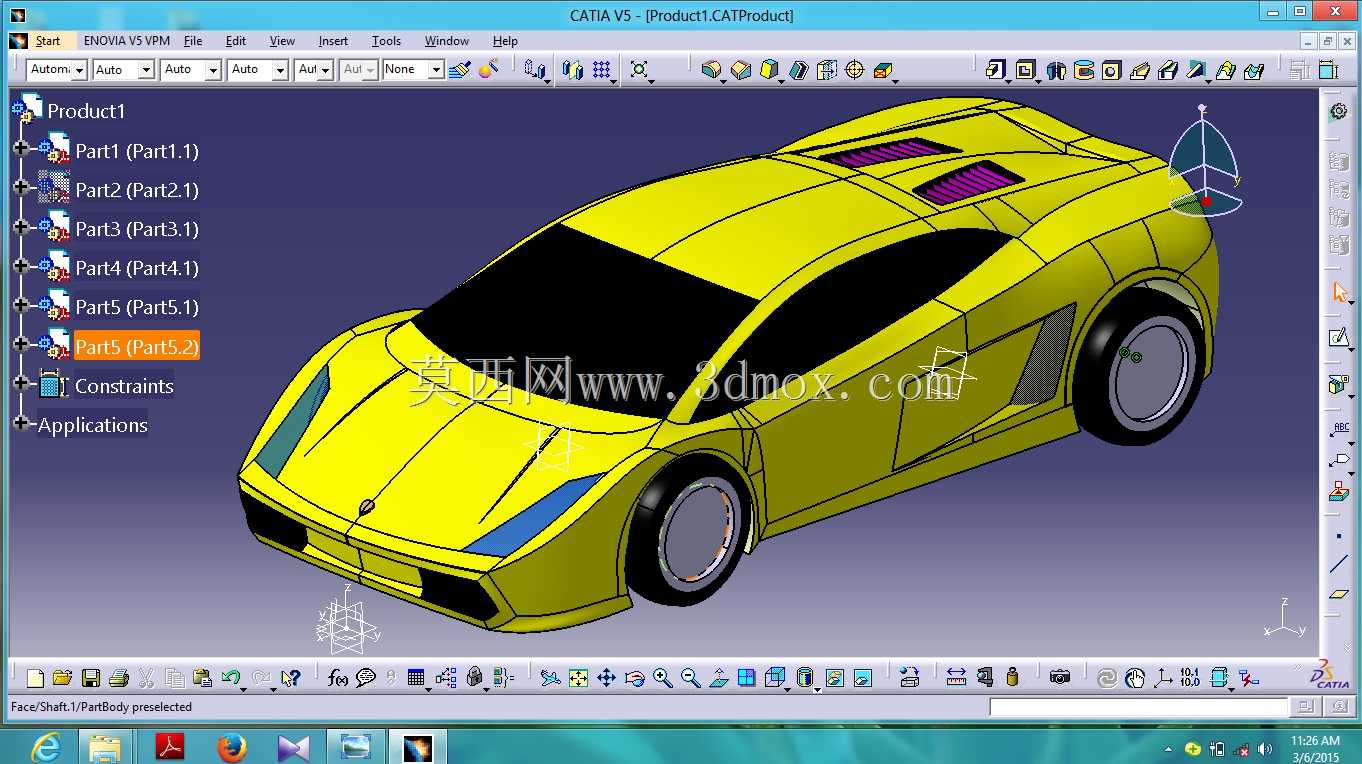
Task: Open the Tools menu
Action: (386, 41)
